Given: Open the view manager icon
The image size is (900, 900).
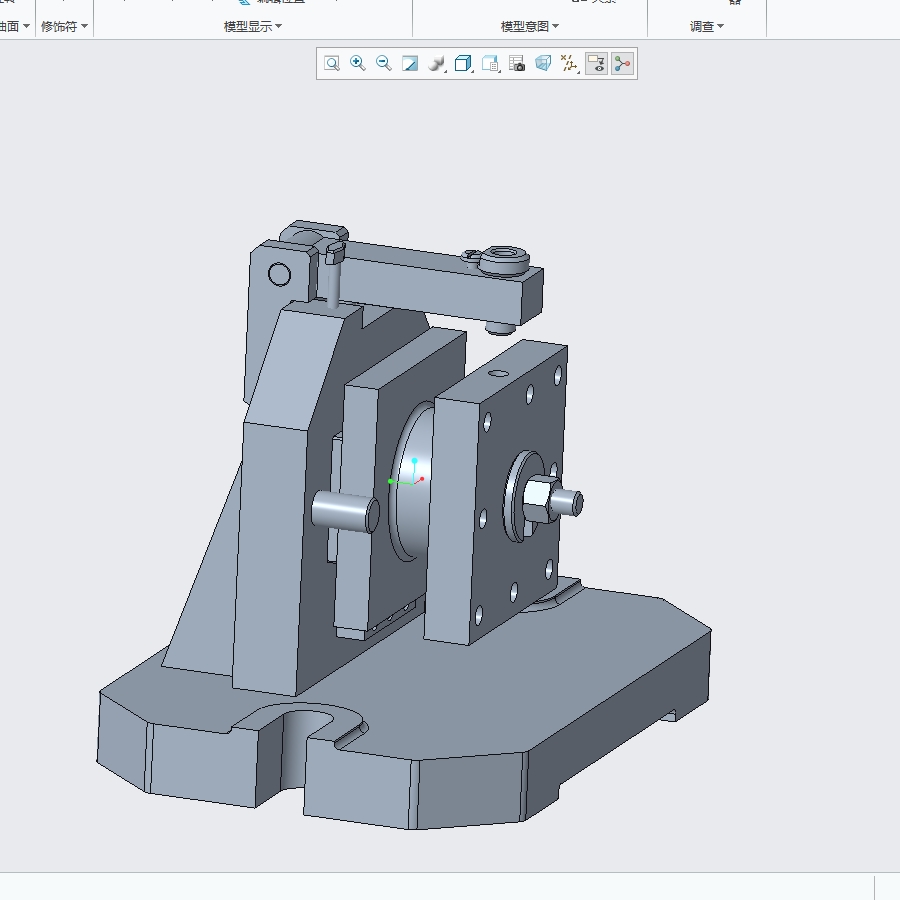Looking at the screenshot, I should pyautogui.click(x=490, y=64).
